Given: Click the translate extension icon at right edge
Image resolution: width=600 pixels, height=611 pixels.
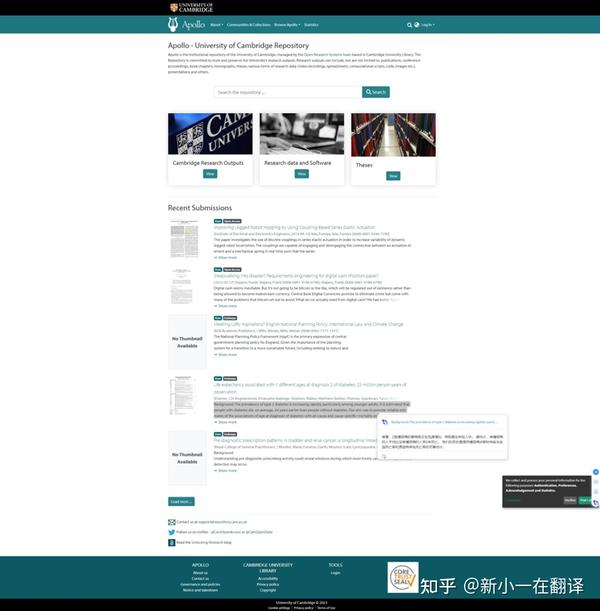Looking at the screenshot, I should click(x=596, y=503).
